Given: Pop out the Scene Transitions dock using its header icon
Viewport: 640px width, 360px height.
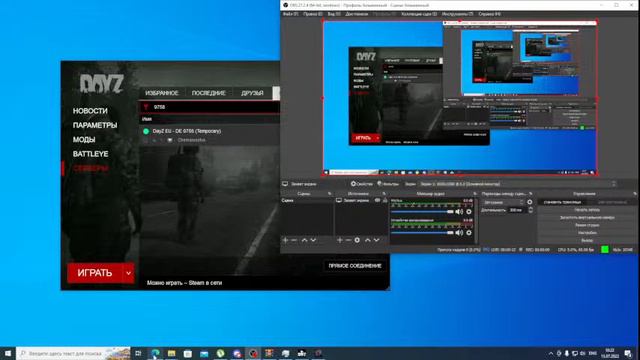Looking at the screenshot, I should (x=531, y=193).
